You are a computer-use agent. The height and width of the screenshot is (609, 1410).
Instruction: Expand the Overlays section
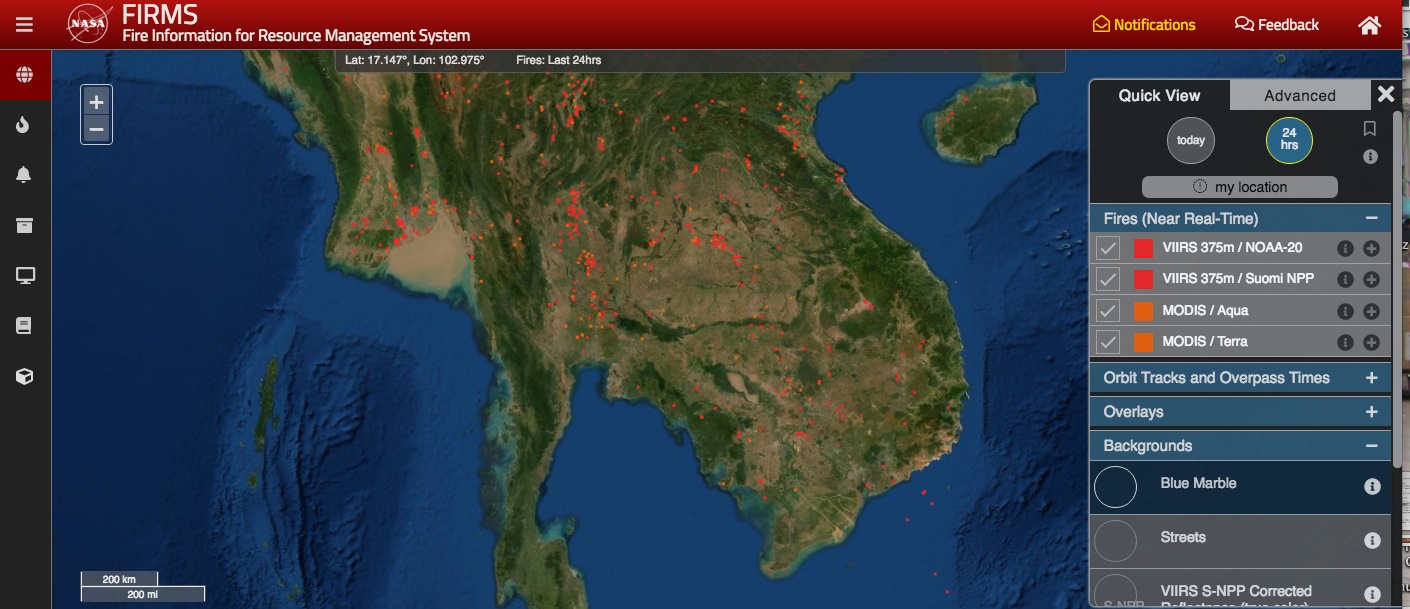coord(1371,412)
